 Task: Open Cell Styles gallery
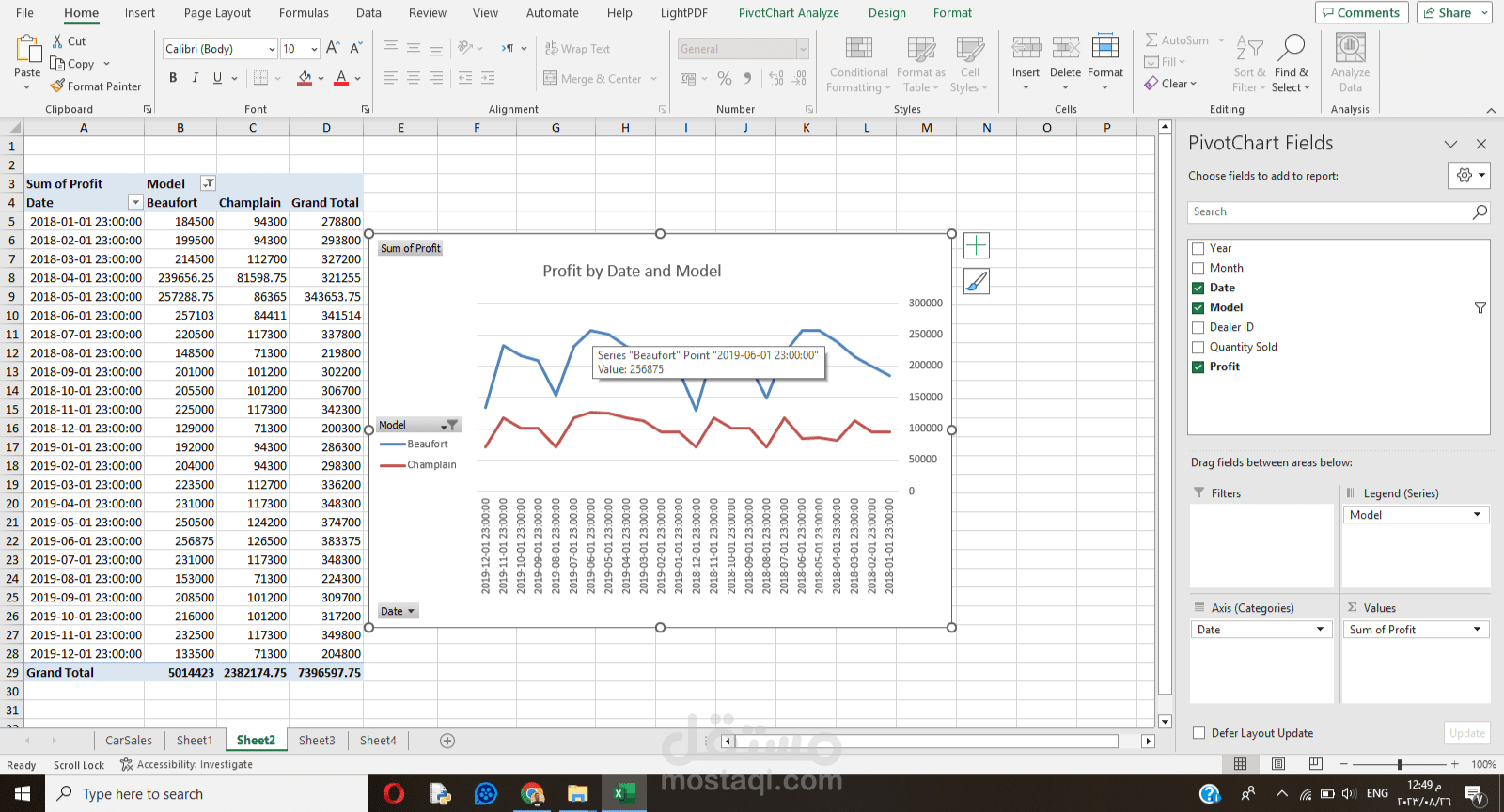969,65
